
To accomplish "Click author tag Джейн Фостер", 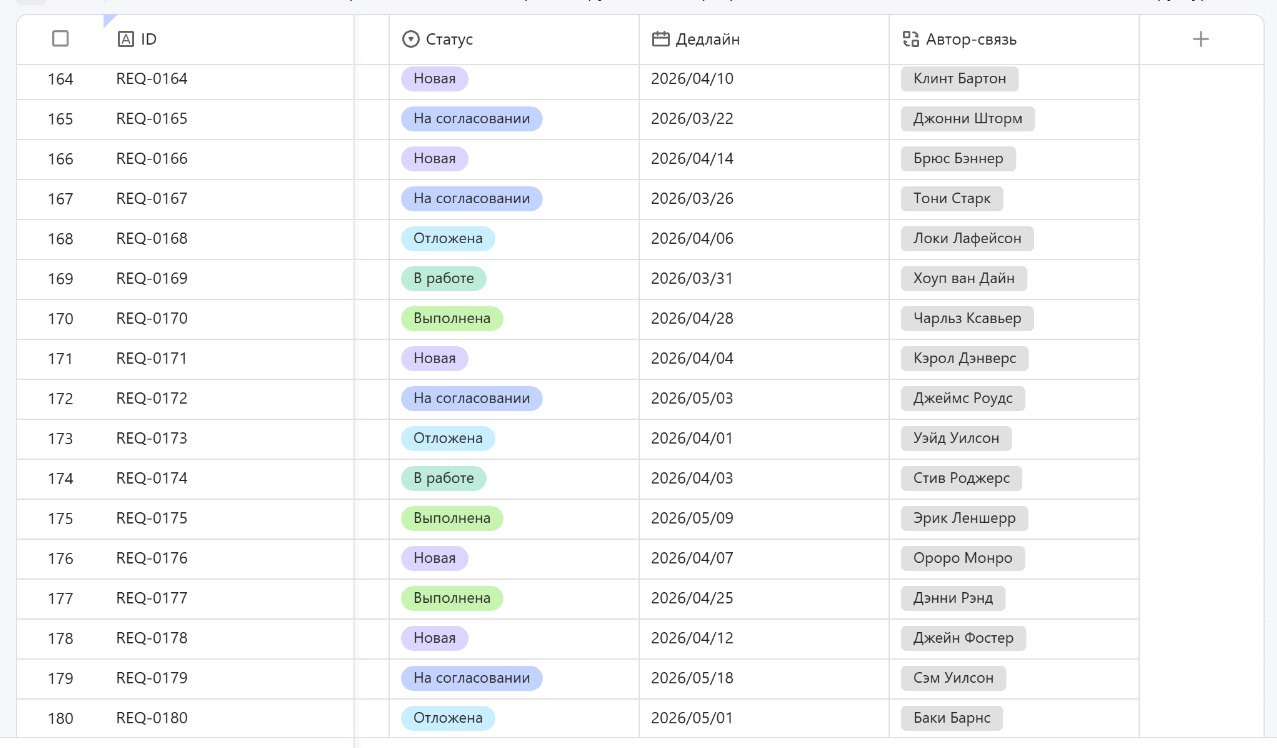I will pos(964,639).
